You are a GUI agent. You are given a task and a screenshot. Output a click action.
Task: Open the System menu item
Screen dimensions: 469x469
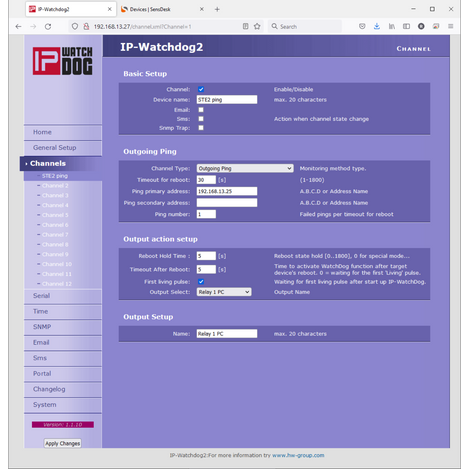click(x=63, y=405)
